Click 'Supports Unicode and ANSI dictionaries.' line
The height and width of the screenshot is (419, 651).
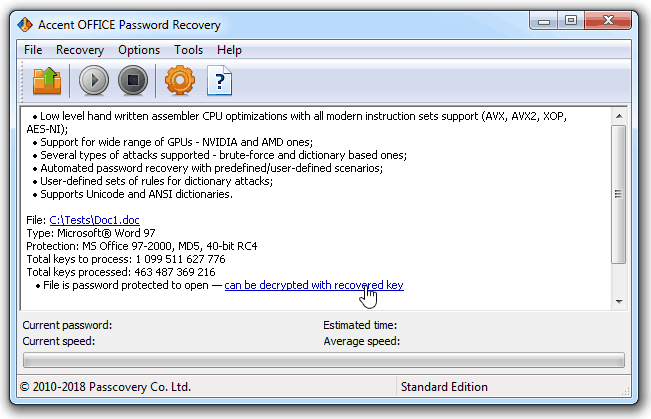(133, 194)
